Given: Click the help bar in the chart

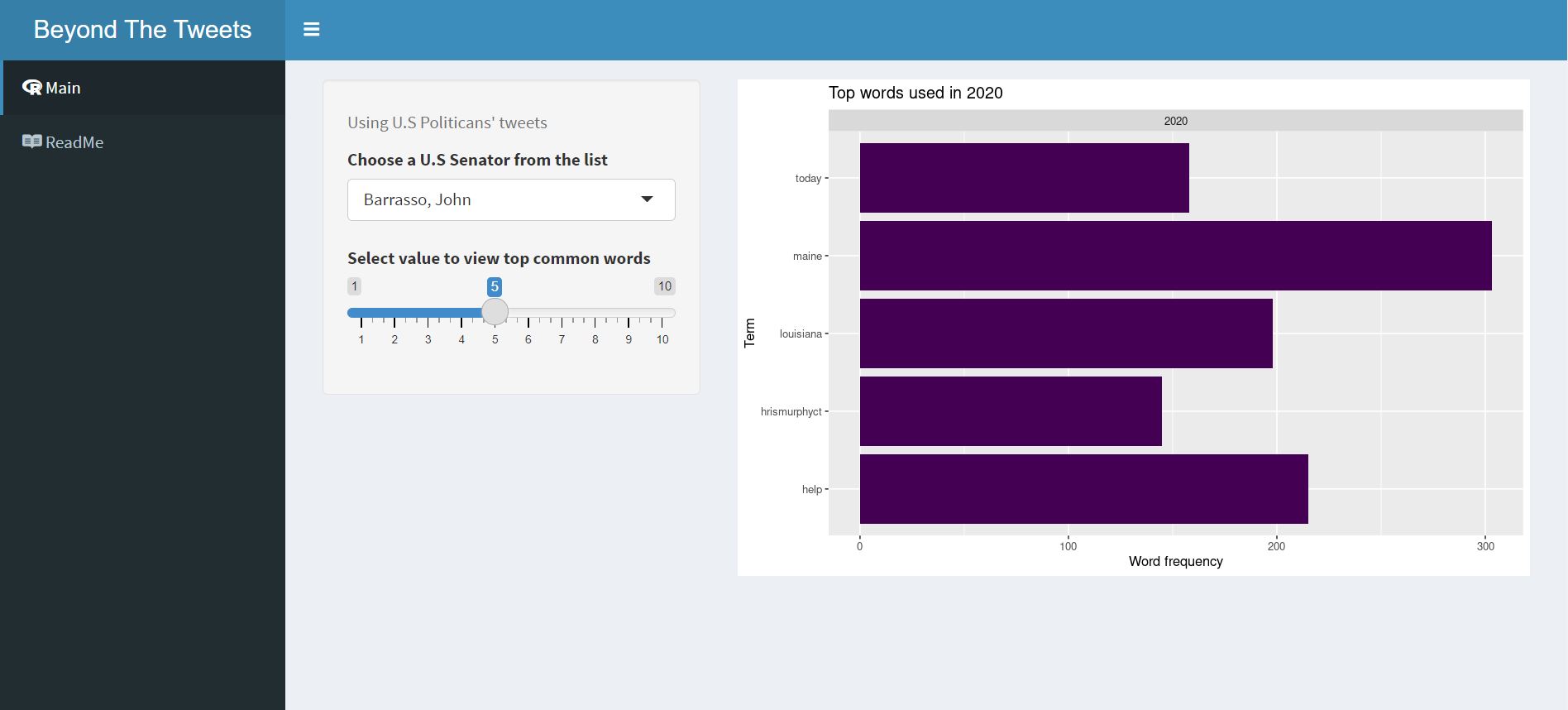Looking at the screenshot, I should 1083,489.
